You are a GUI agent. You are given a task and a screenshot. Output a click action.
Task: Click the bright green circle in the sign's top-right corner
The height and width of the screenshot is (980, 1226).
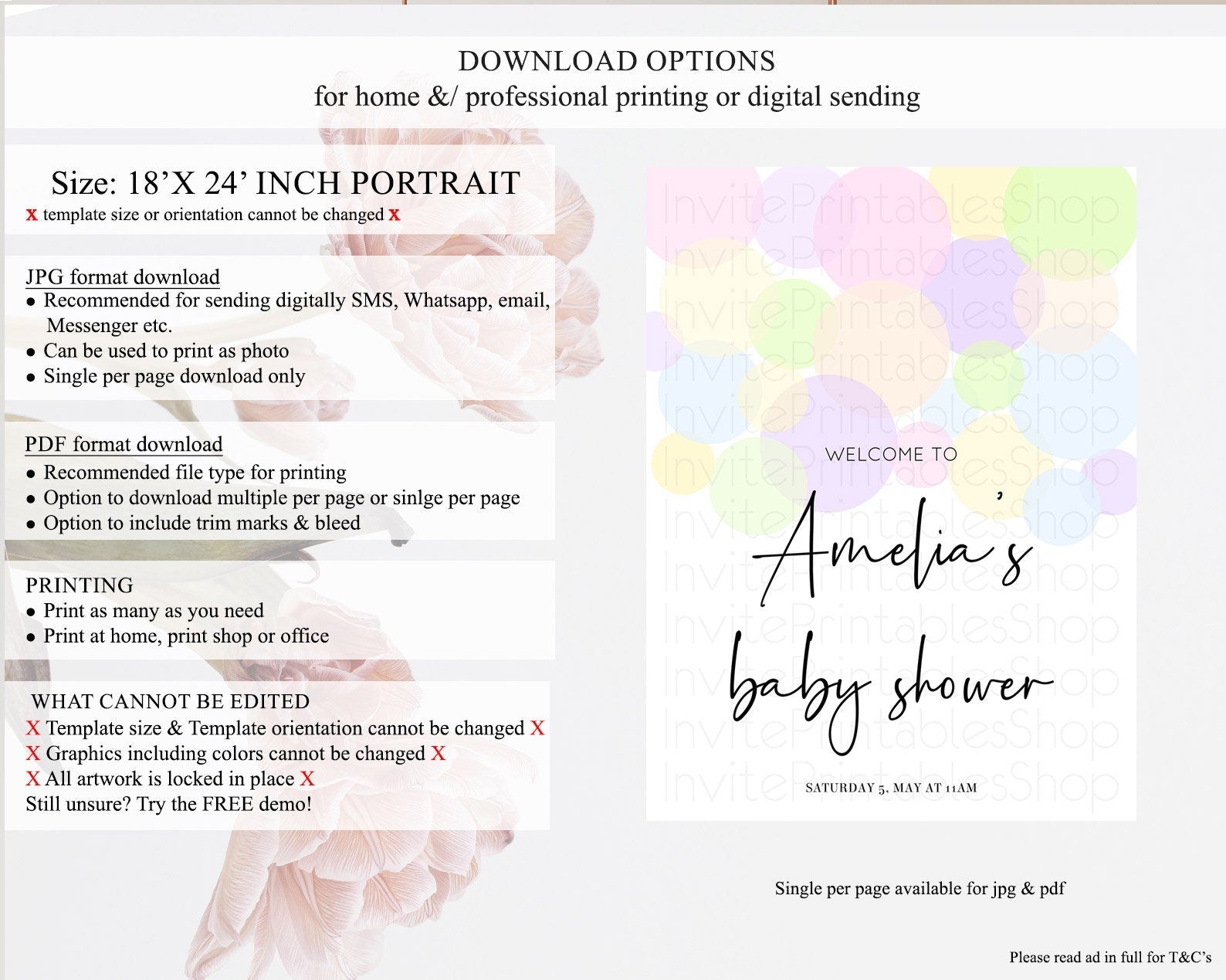coord(1073,216)
